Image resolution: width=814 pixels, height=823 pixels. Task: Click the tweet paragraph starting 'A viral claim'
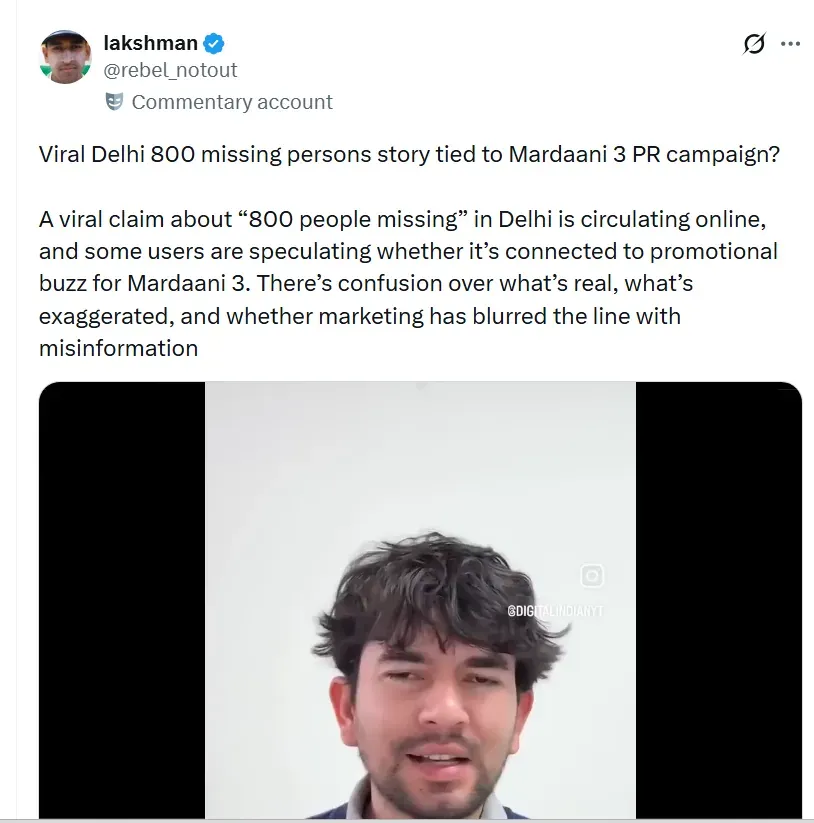408,283
